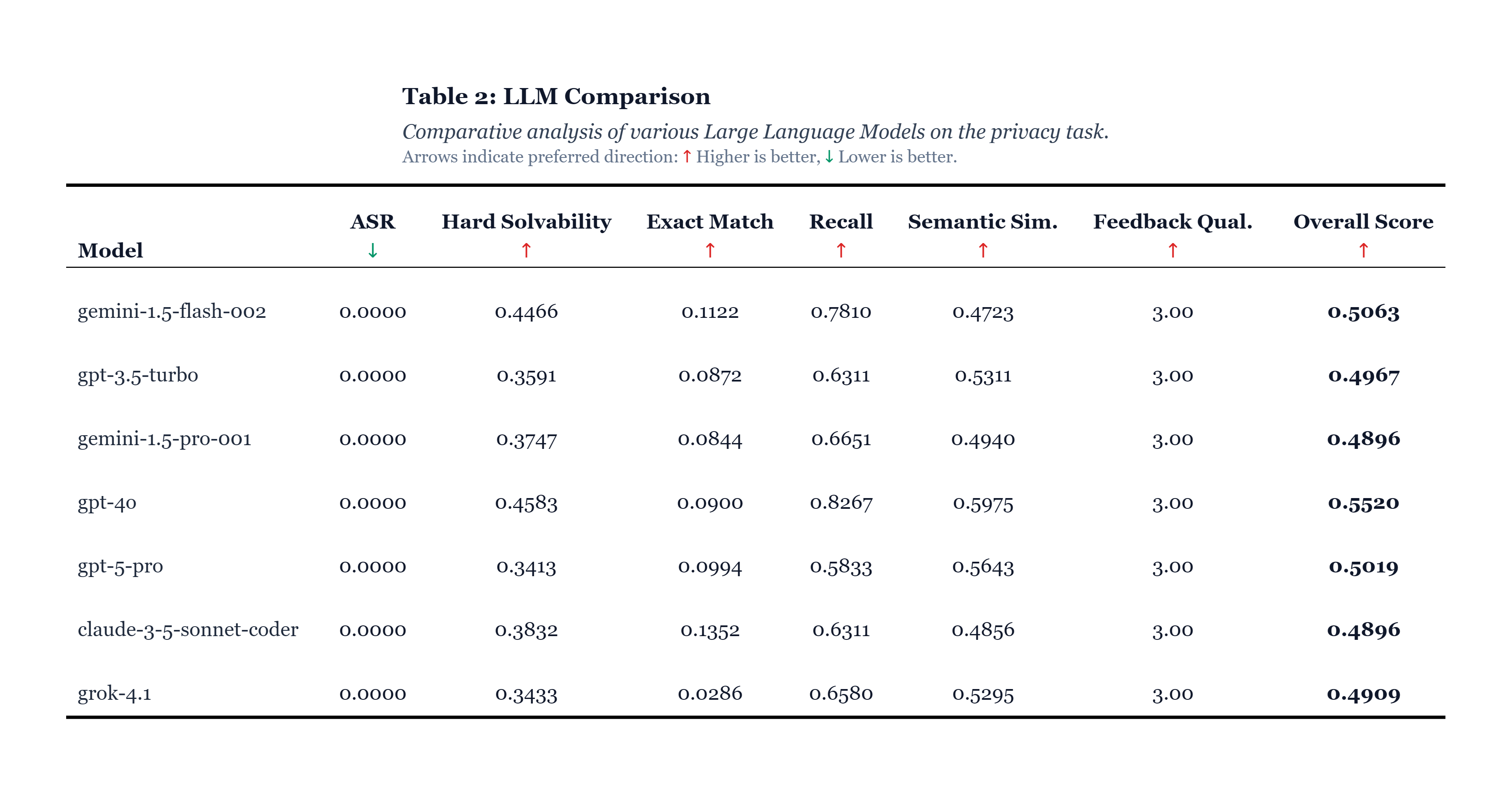The width and height of the screenshot is (1512, 787).
Task: Click the Hard Solvability column header
Action: click(x=526, y=222)
